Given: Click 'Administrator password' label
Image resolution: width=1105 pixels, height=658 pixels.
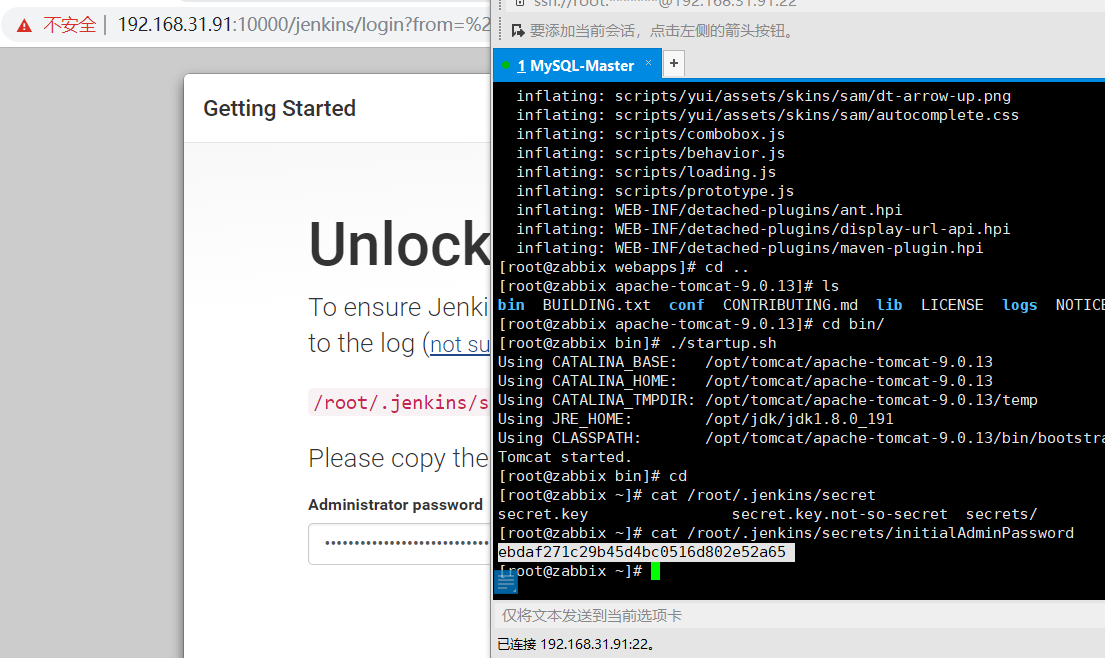Looking at the screenshot, I should (x=395, y=505).
